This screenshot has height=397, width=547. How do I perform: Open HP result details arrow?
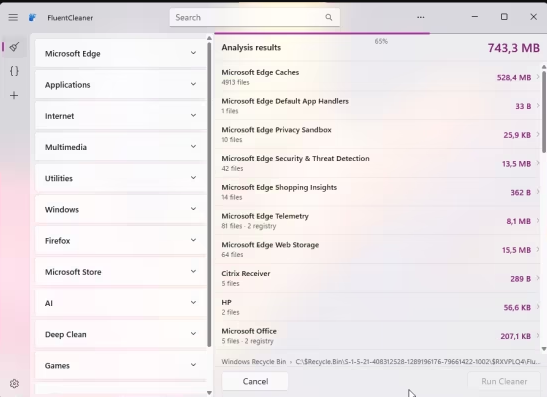pyautogui.click(x=538, y=307)
